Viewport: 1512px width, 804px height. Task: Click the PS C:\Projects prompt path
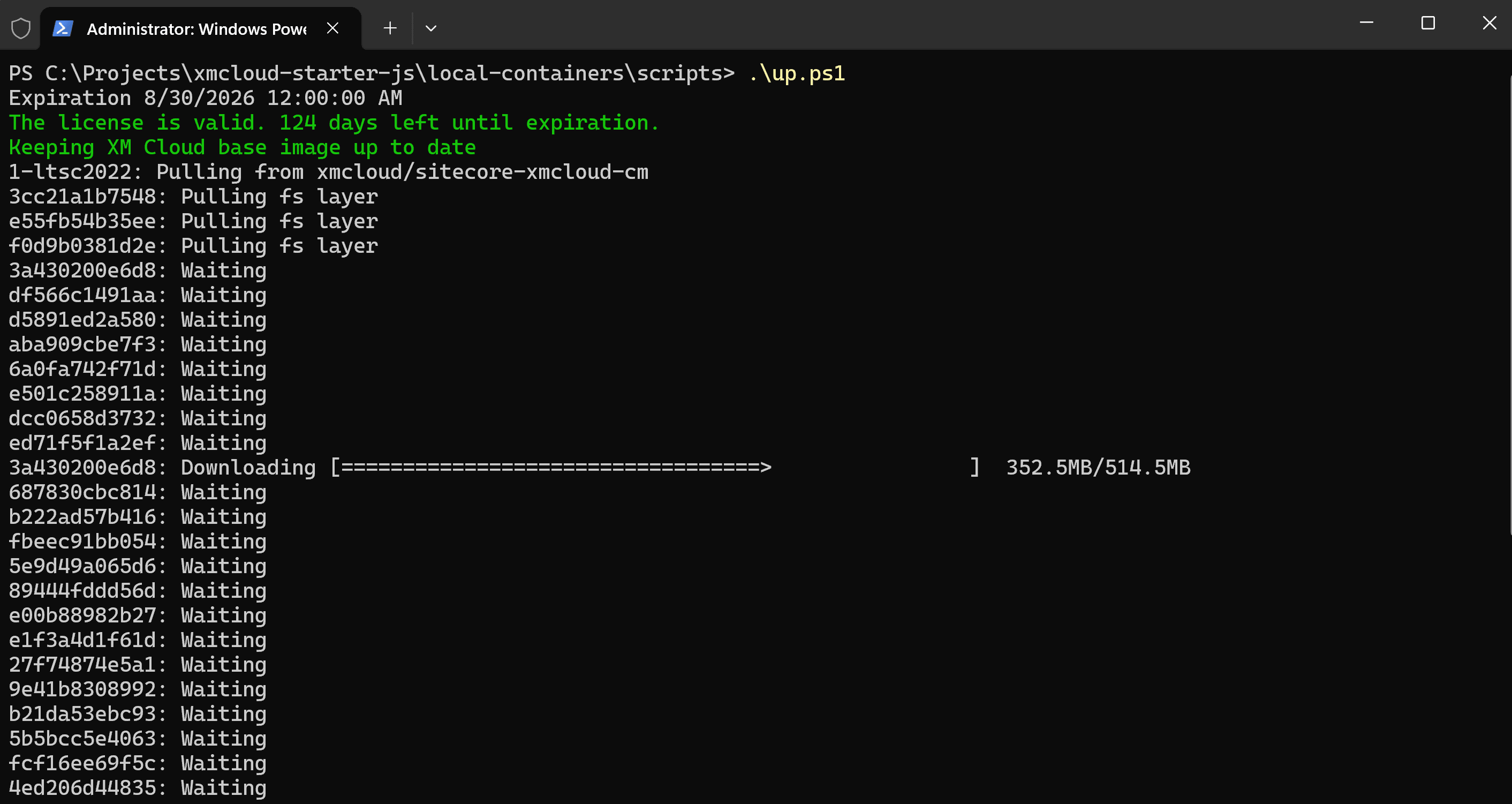[x=371, y=73]
